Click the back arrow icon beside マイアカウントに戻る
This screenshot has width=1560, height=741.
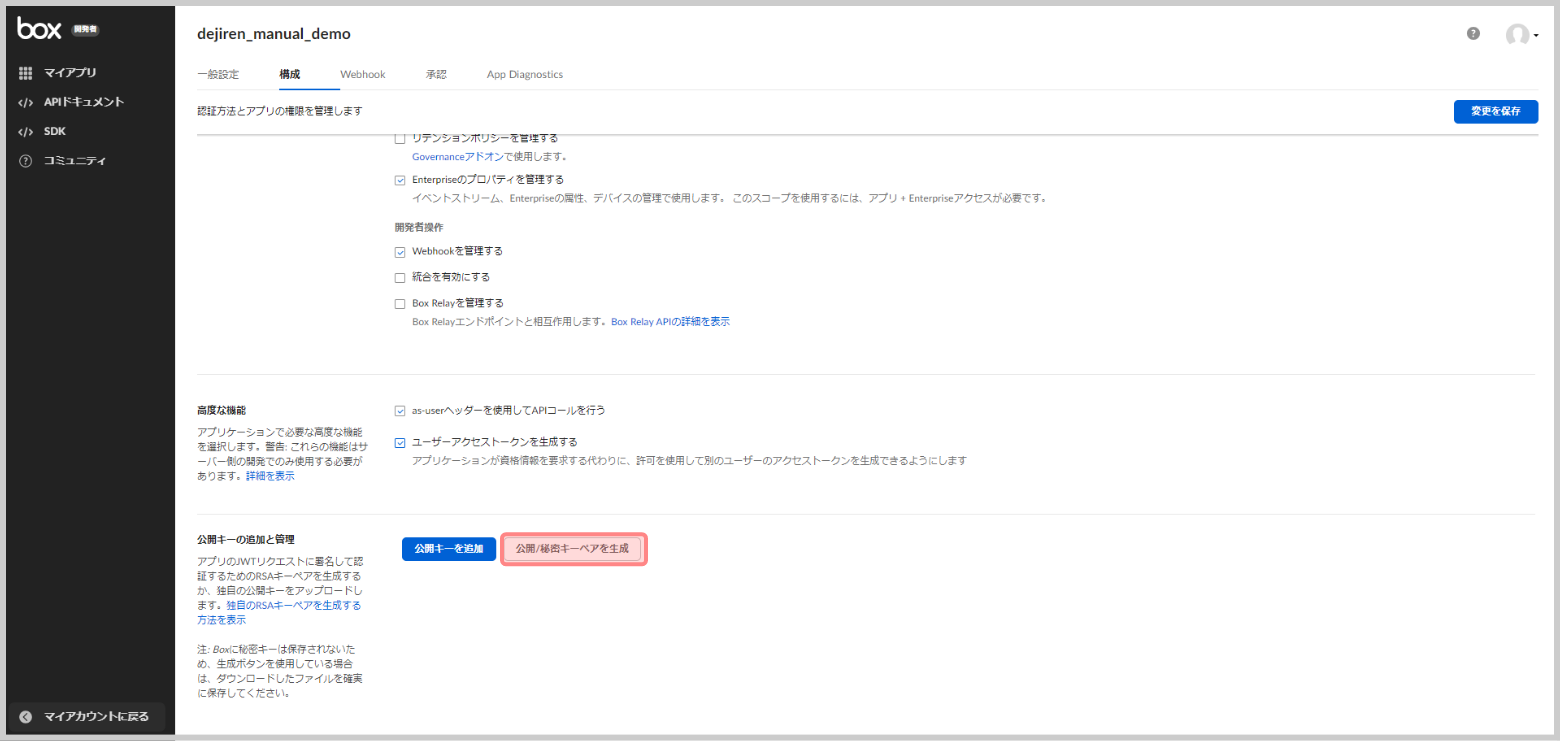coord(26,716)
